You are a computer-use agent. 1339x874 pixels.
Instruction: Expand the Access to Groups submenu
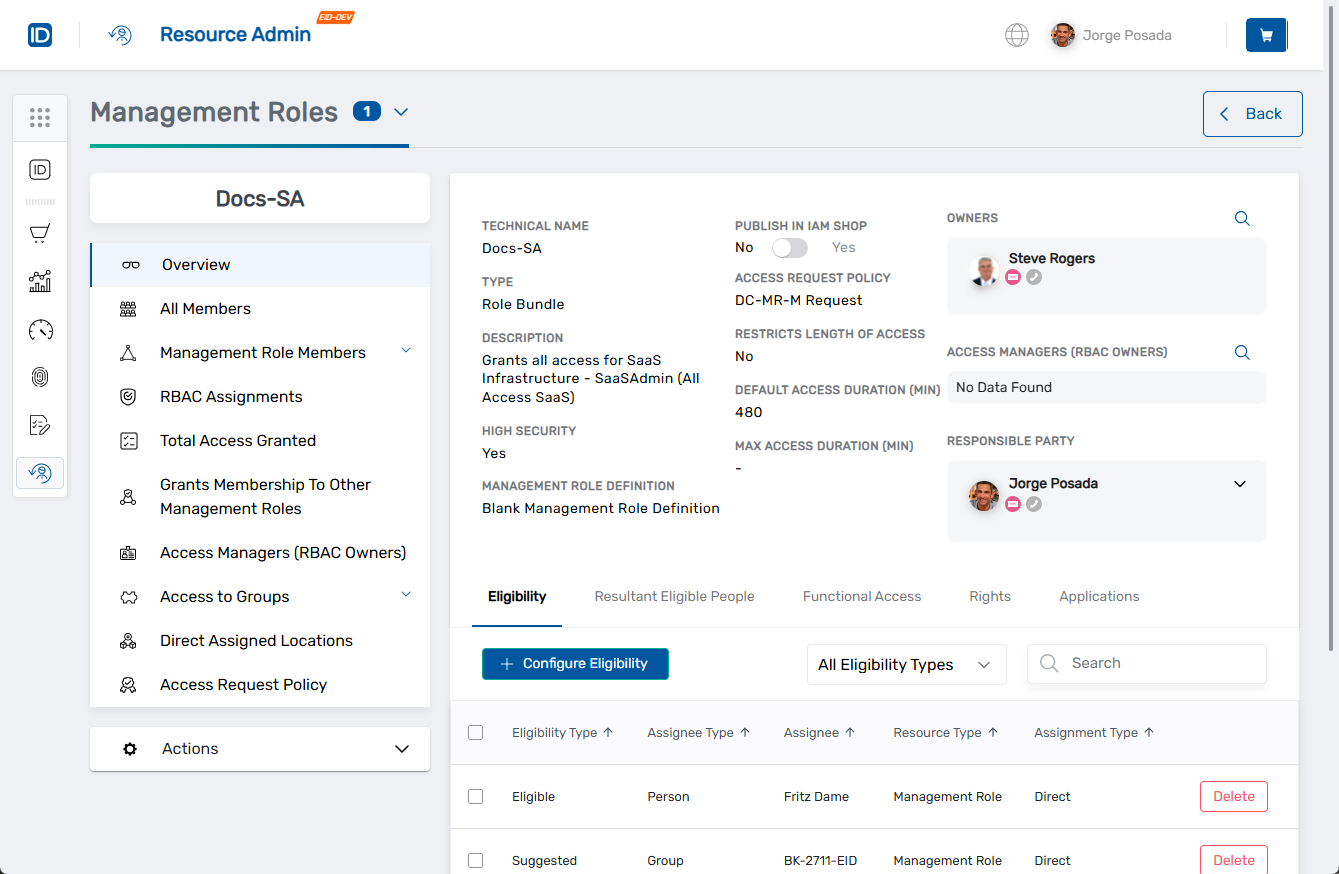click(x=406, y=594)
